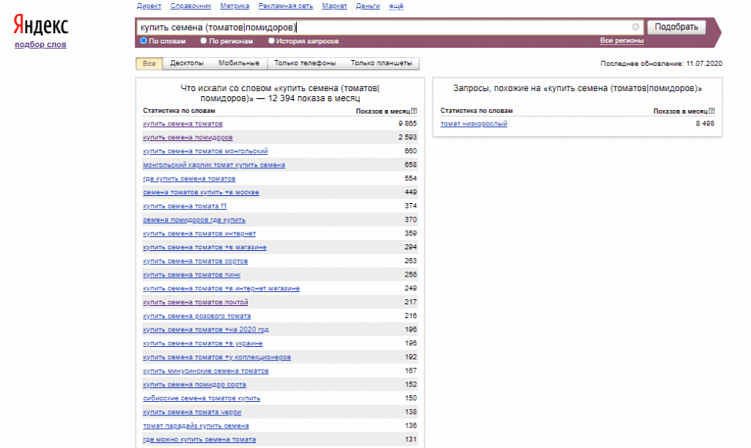751x448 pixels.
Task: Open query 'семена помидоров где купить'
Action: (x=194, y=220)
